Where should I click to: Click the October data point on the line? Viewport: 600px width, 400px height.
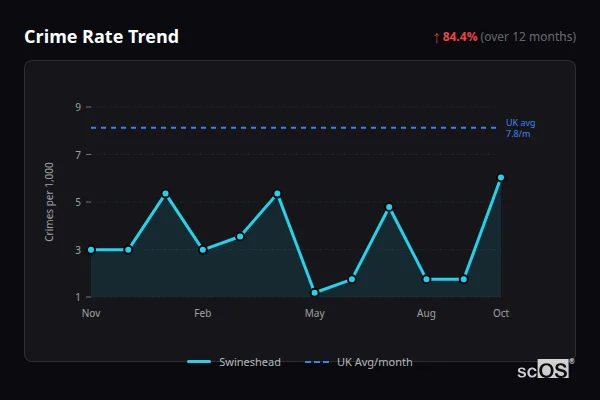pyautogui.click(x=501, y=178)
